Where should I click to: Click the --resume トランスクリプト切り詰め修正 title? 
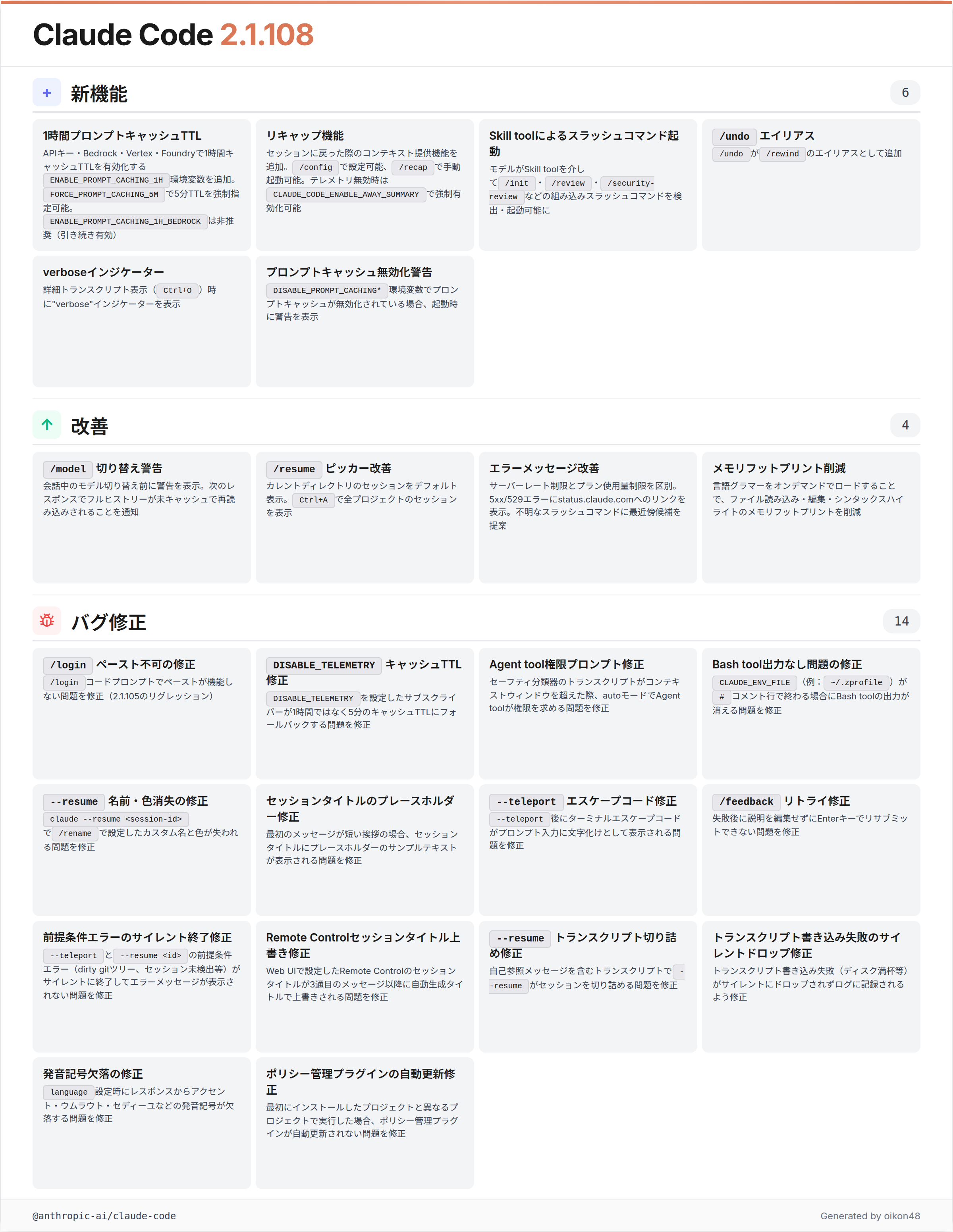(x=583, y=946)
